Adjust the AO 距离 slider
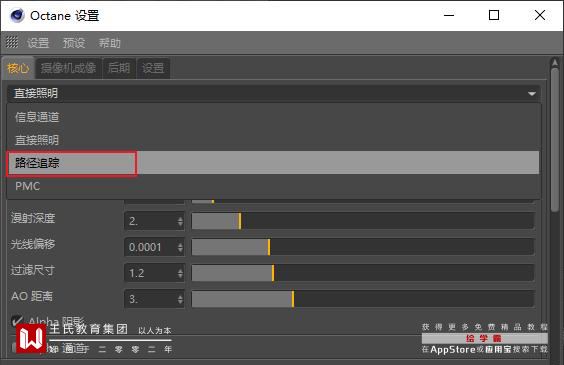Screen dimensions: 564x365 363,299
